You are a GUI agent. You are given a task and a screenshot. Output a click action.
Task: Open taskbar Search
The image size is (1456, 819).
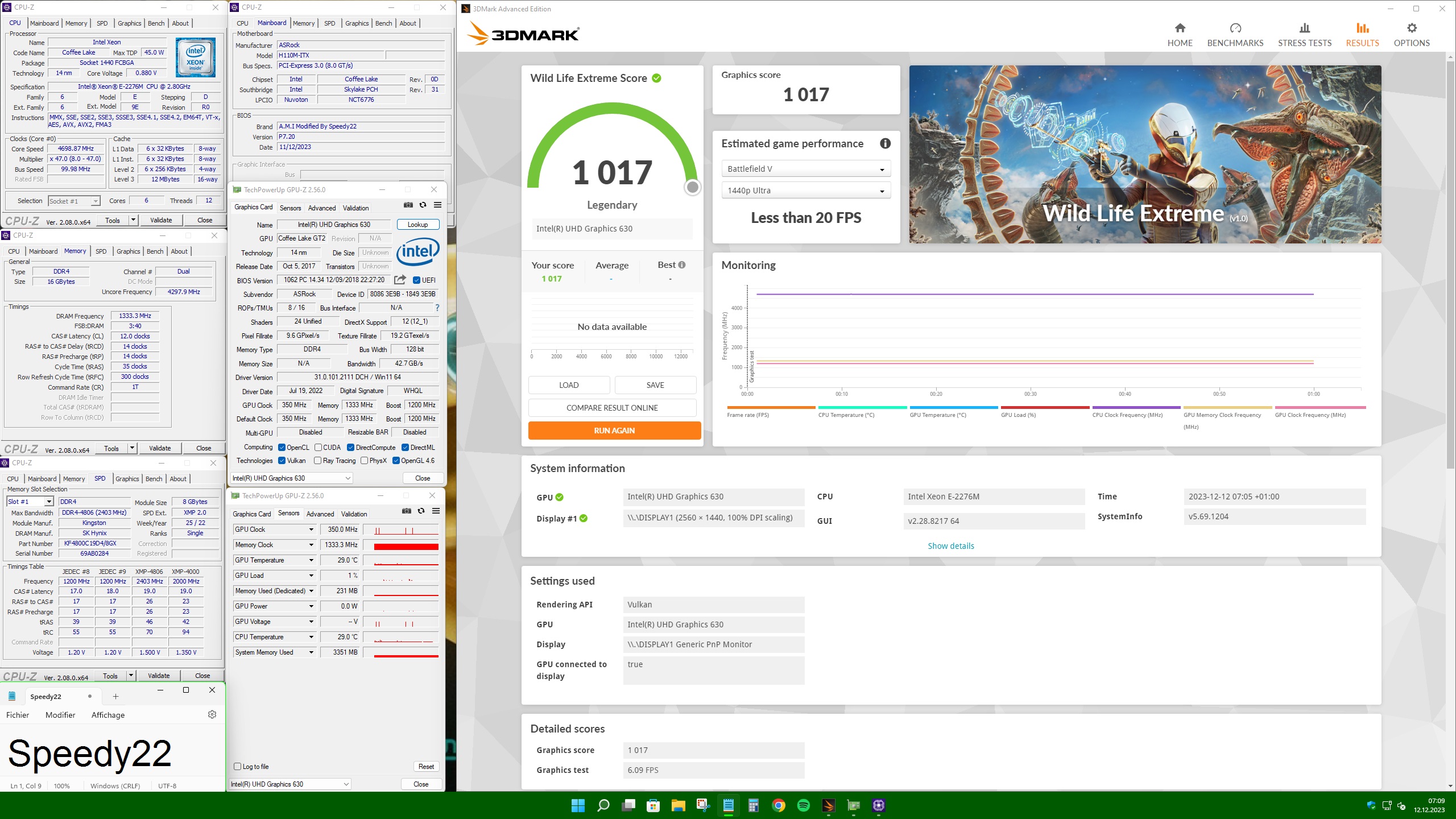tap(603, 805)
